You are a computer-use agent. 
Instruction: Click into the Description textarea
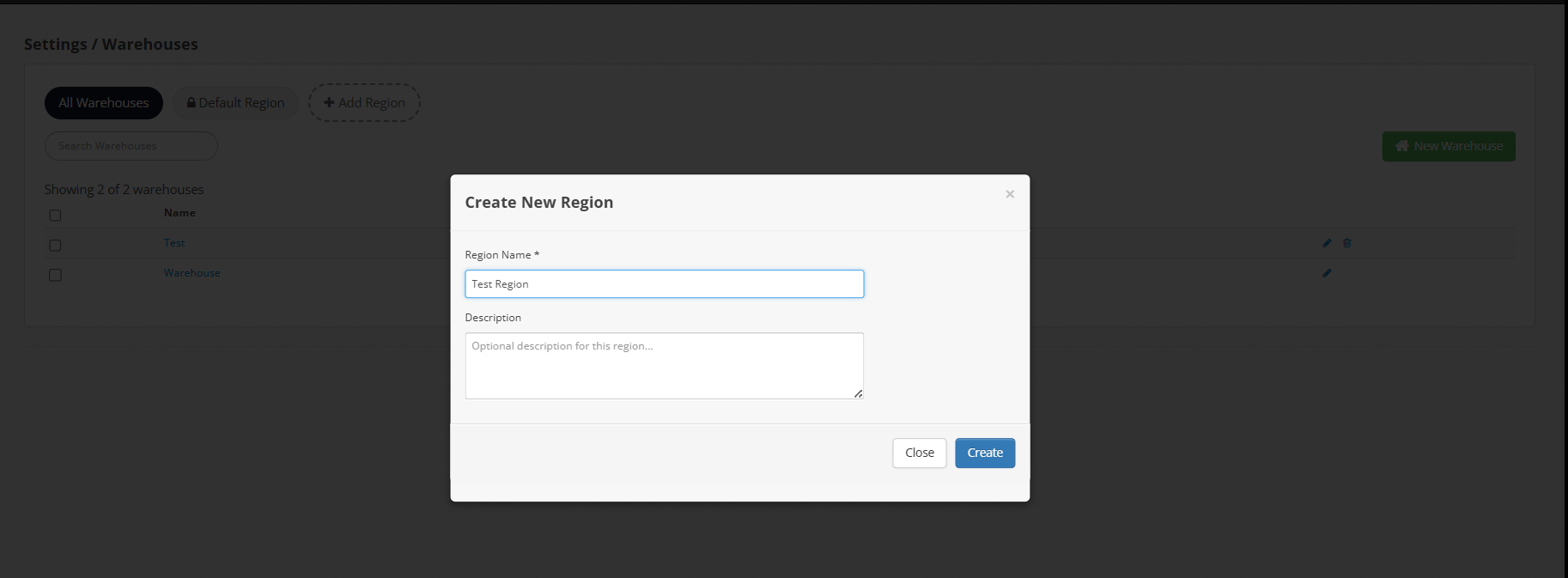pos(665,366)
